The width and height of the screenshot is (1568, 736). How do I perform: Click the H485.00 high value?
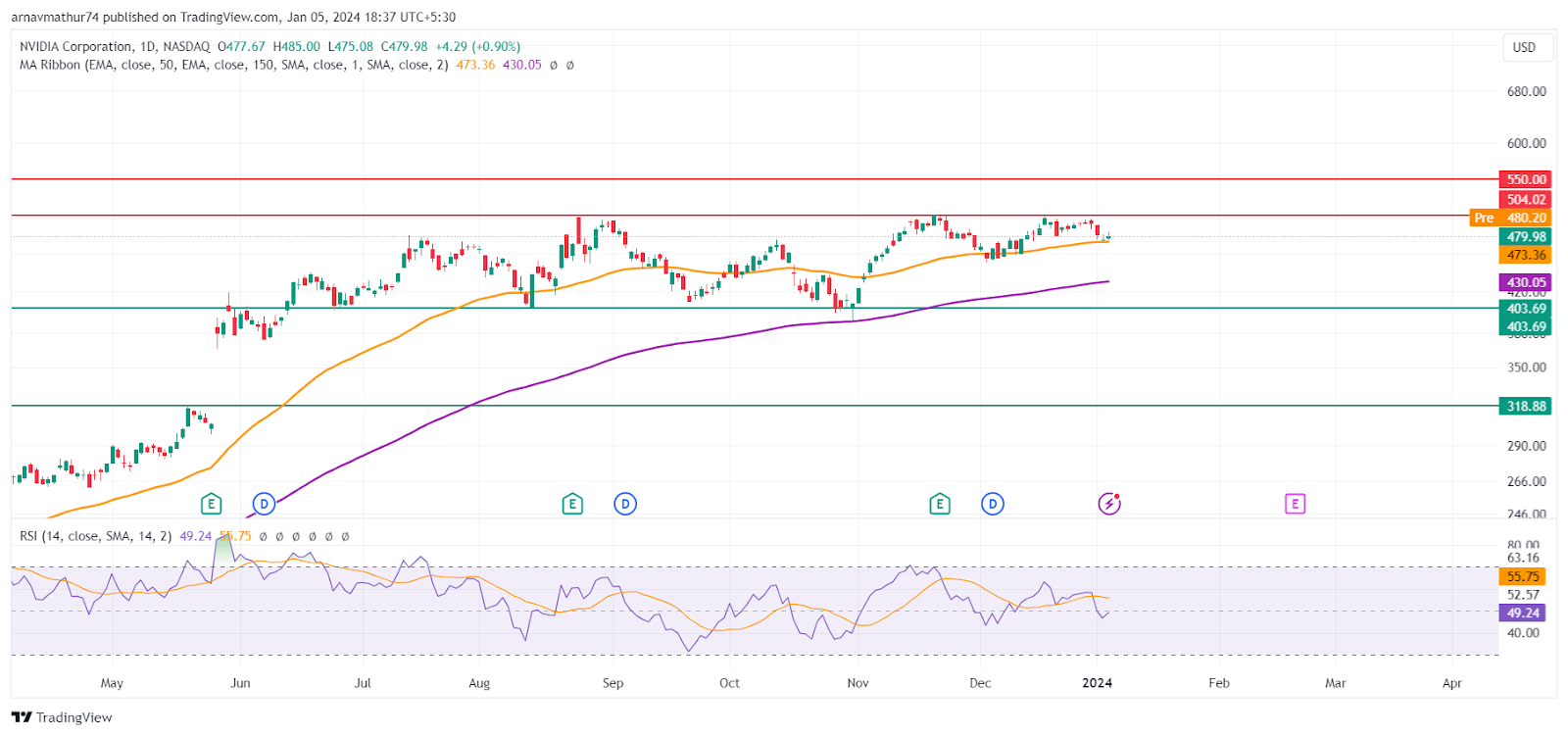coord(296,46)
